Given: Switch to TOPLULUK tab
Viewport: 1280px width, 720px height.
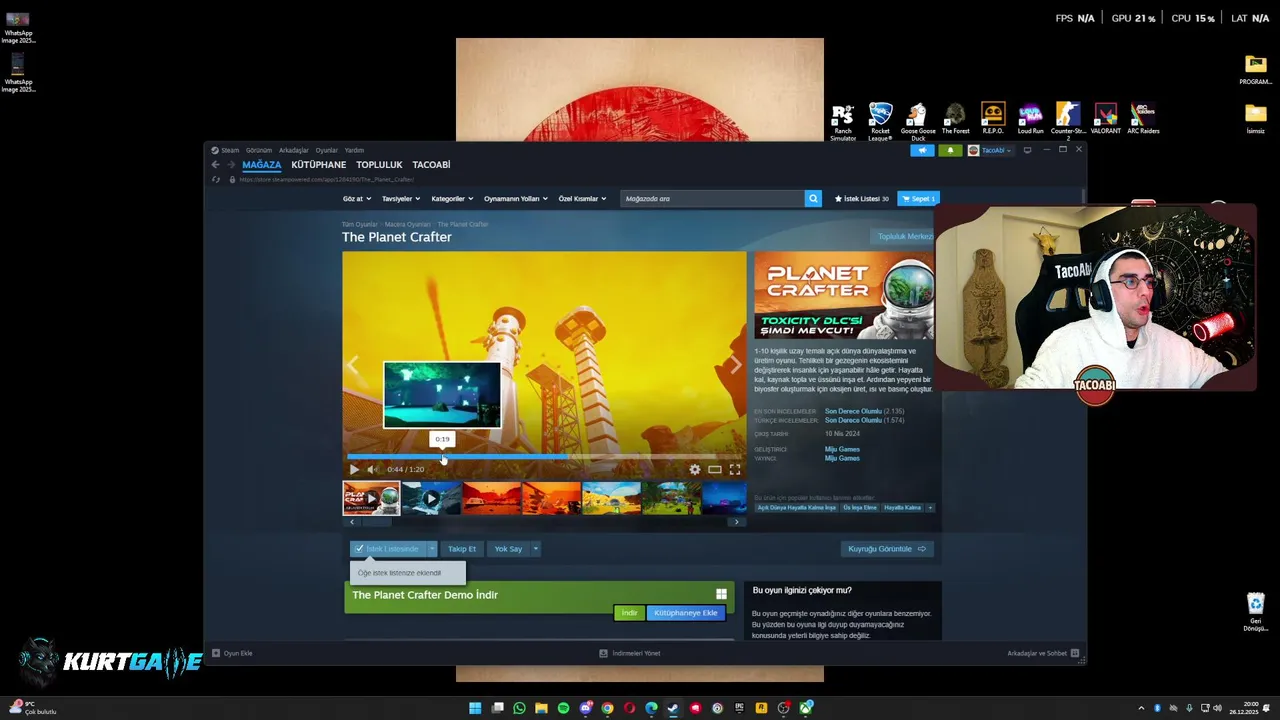Looking at the screenshot, I should [x=379, y=164].
